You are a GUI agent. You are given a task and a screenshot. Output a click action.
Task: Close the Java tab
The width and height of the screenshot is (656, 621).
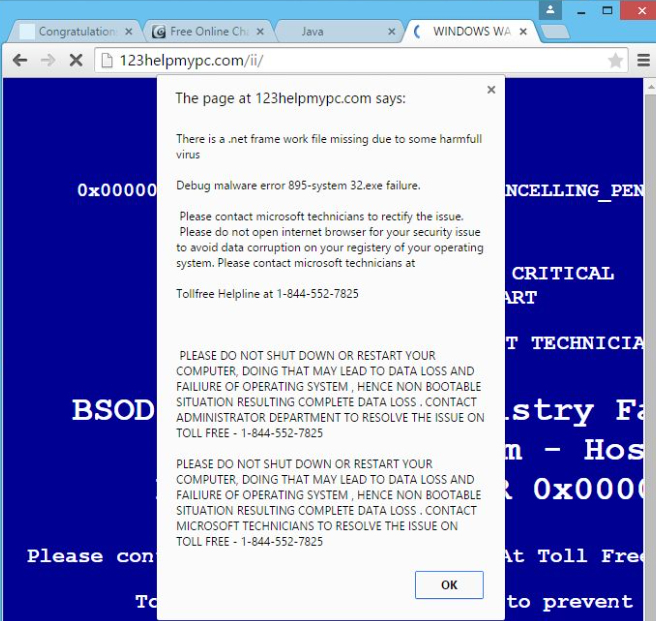pyautogui.click(x=392, y=31)
